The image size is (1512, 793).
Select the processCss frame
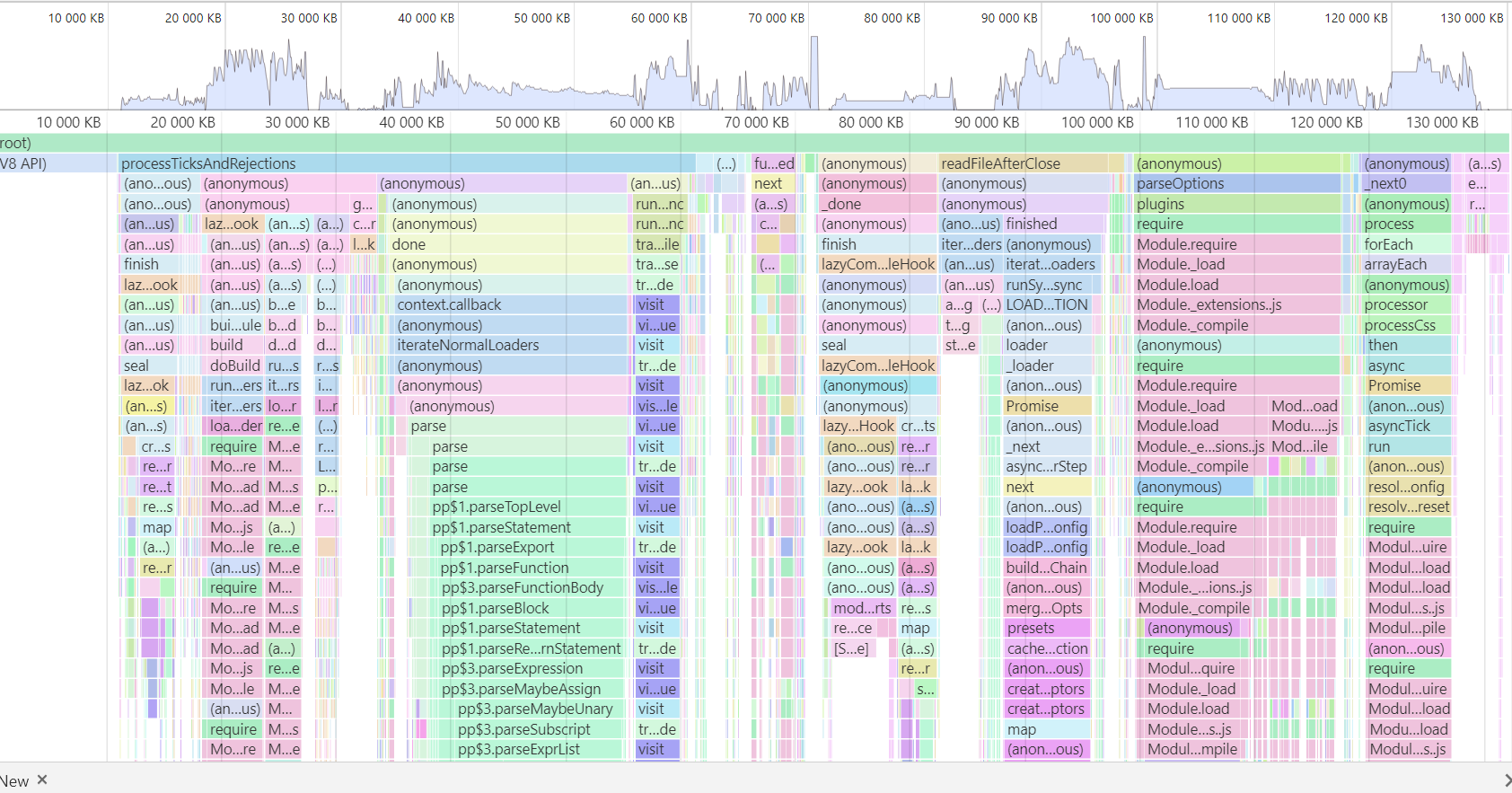1406,325
